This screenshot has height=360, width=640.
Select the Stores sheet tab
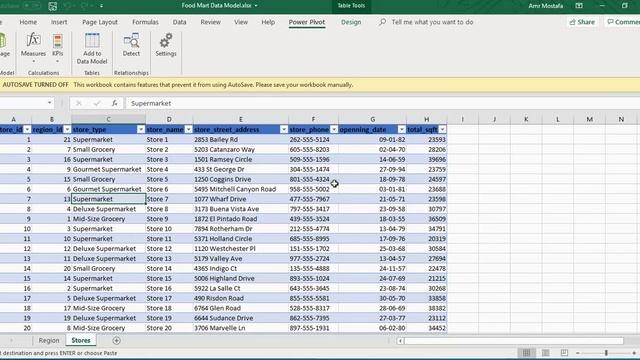tap(81, 340)
